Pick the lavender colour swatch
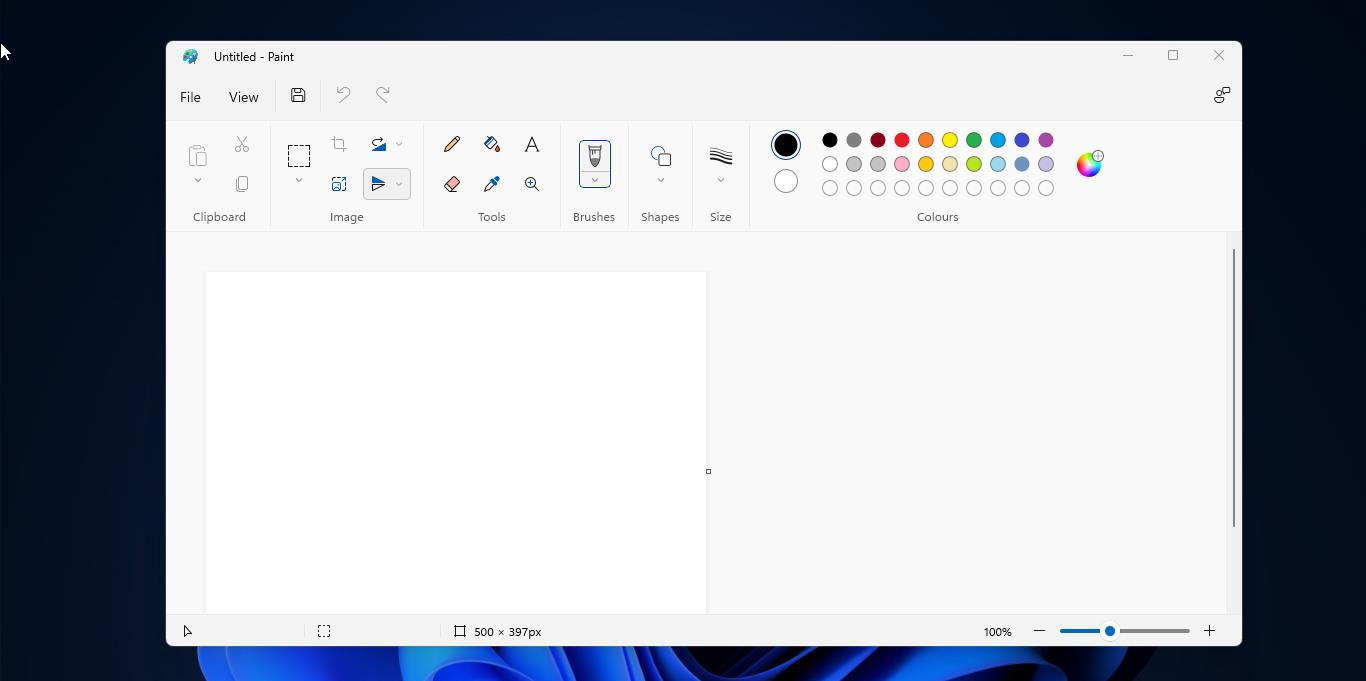Viewport: 1366px width, 681px height. point(1046,164)
